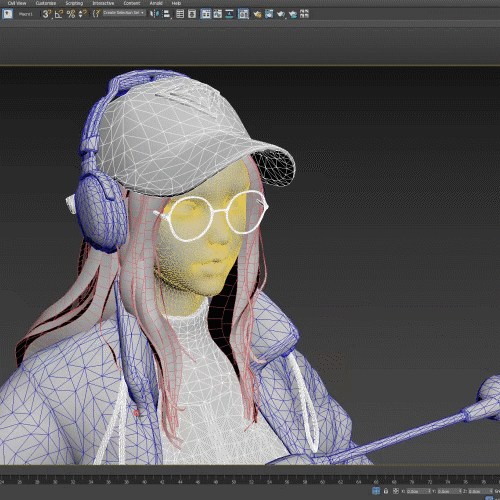
Task: Open the Rendered Frame Window icon
Action: 269,14
